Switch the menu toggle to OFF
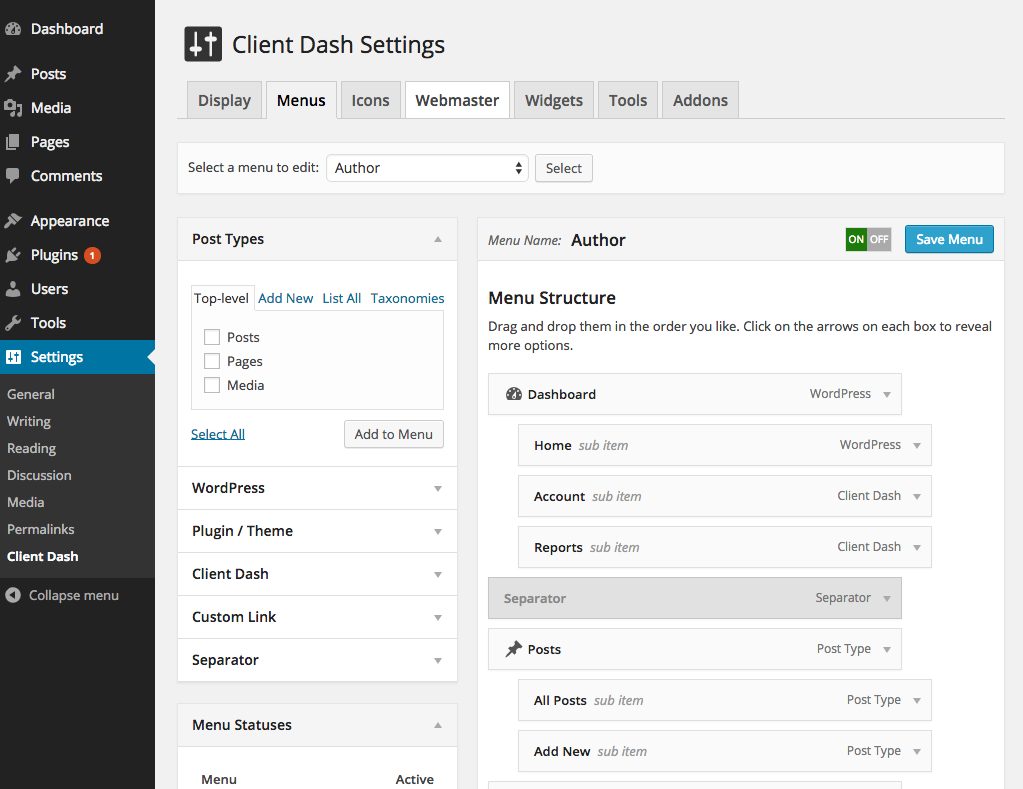Image resolution: width=1023 pixels, height=789 pixels. [878, 239]
